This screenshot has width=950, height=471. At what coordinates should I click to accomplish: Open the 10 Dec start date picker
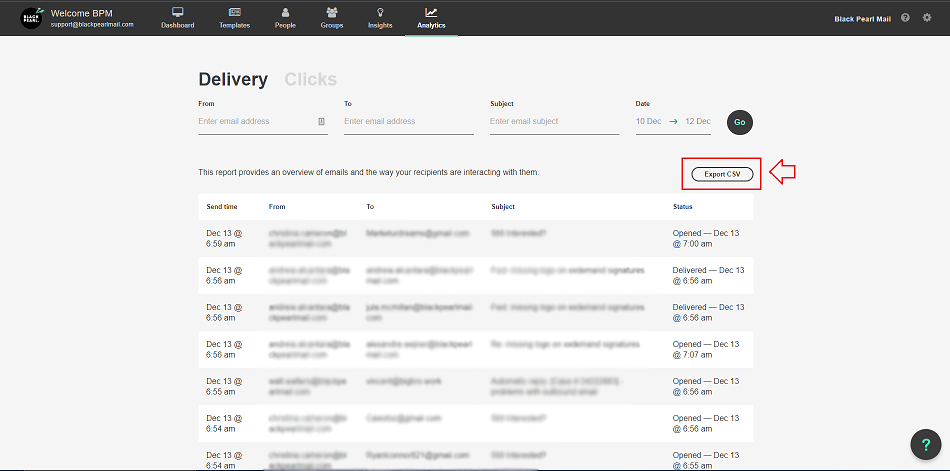(648, 122)
